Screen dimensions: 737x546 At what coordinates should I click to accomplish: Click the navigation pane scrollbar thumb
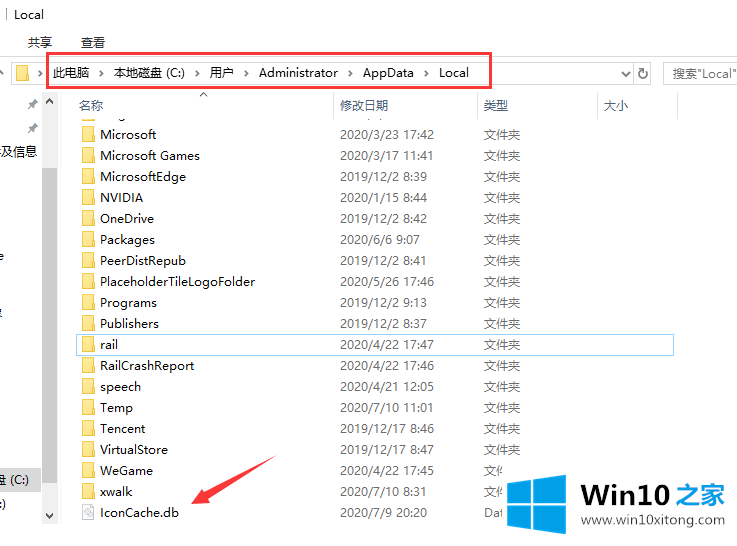coord(49,325)
